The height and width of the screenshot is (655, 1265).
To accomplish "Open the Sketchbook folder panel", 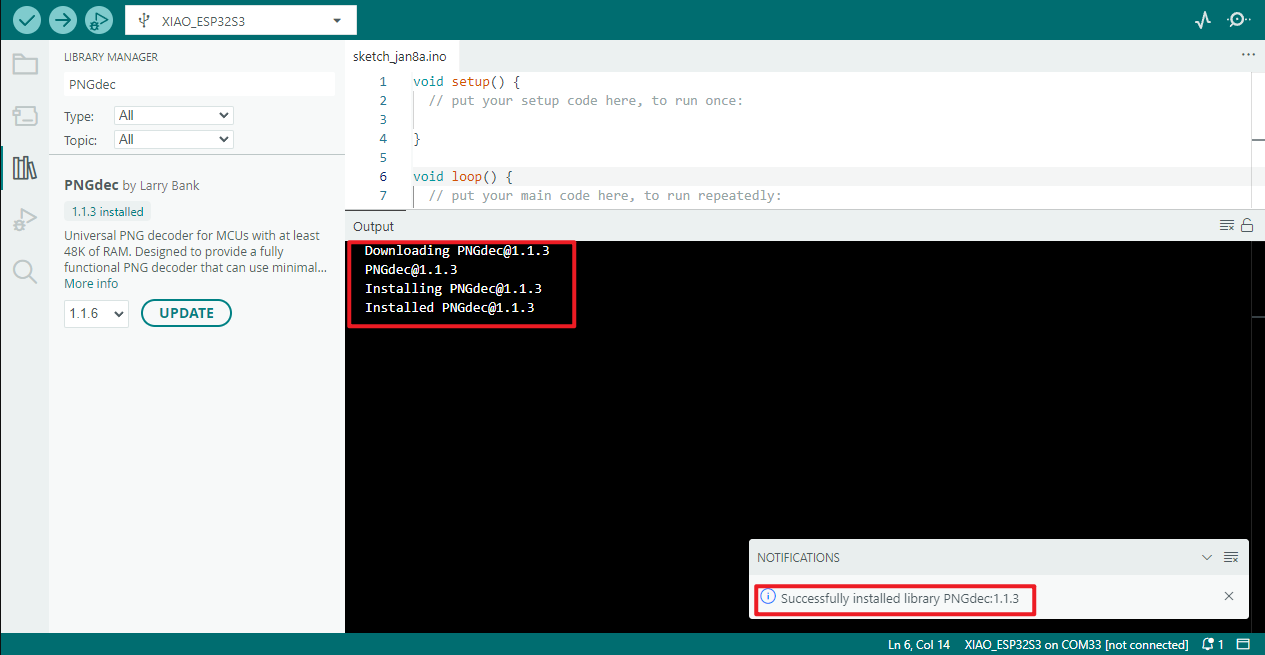I will click(x=24, y=65).
